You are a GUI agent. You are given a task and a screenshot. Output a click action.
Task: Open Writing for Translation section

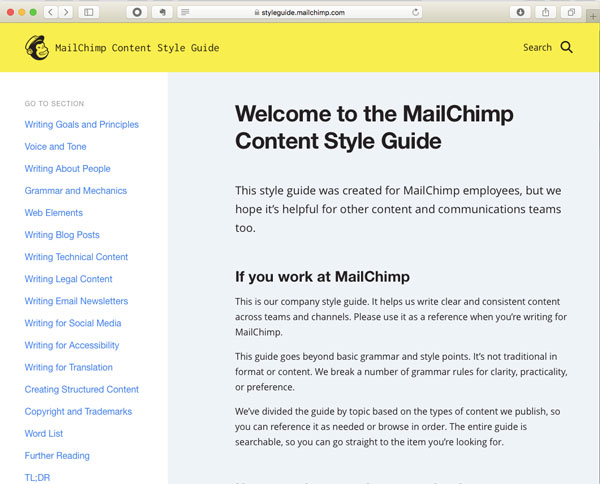(68, 367)
